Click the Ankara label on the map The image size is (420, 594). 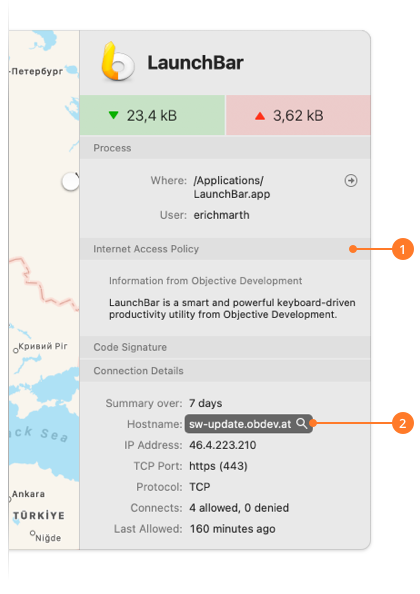point(28,494)
